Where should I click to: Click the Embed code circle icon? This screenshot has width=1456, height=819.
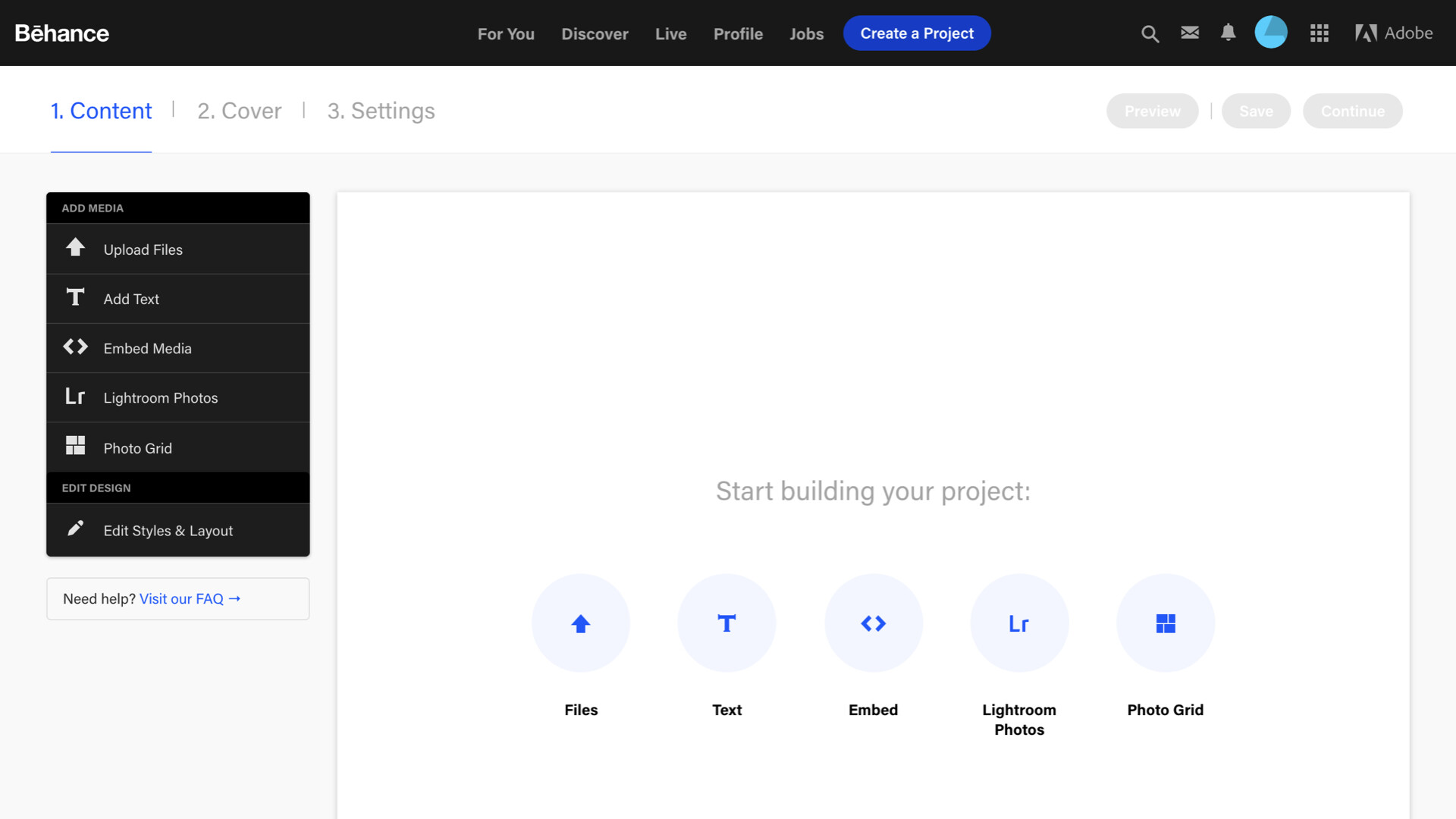(x=874, y=623)
